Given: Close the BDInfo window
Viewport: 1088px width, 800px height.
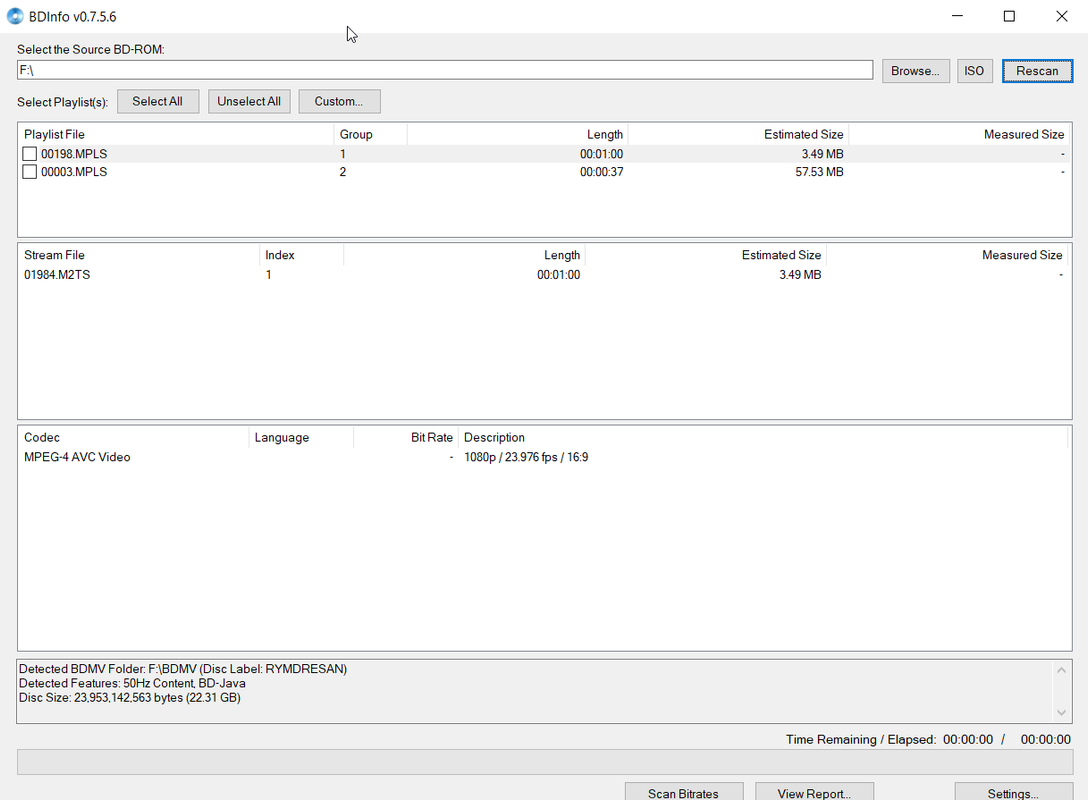Looking at the screenshot, I should point(1062,16).
